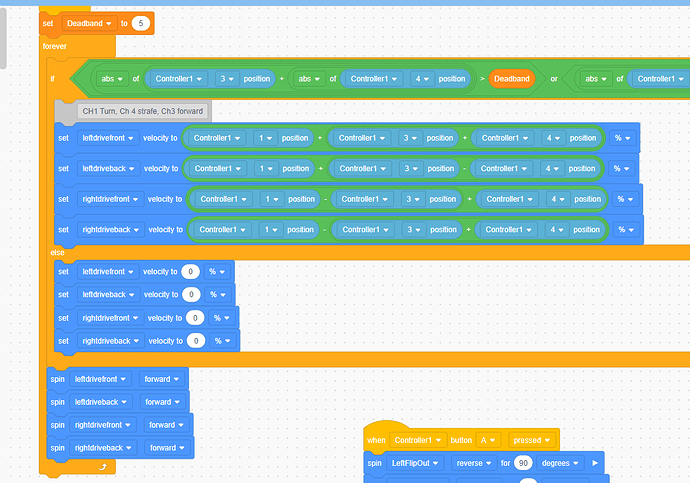Open first abs function dropdown in if condition
The width and height of the screenshot is (690, 483).
point(112,79)
